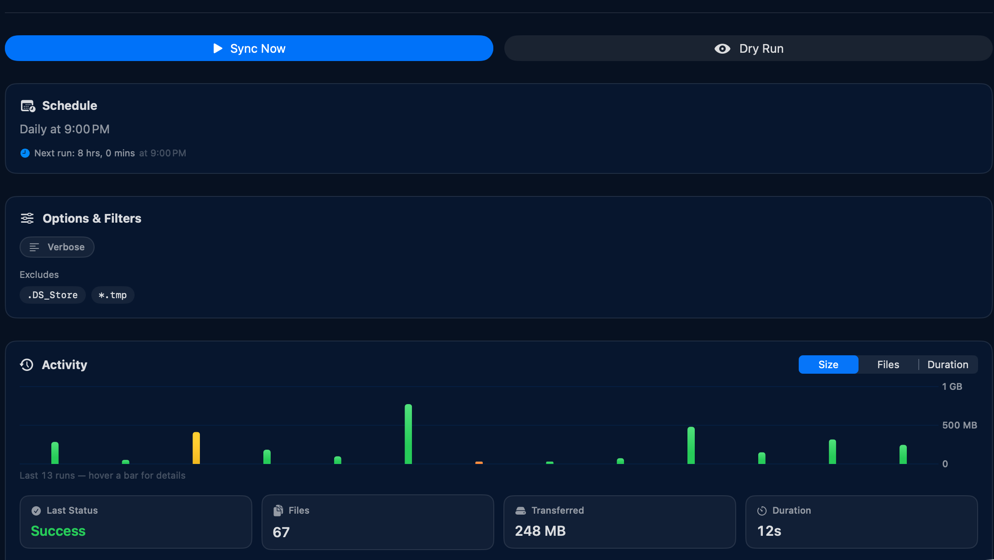
Task: Click the 67 files value
Action: click(281, 532)
